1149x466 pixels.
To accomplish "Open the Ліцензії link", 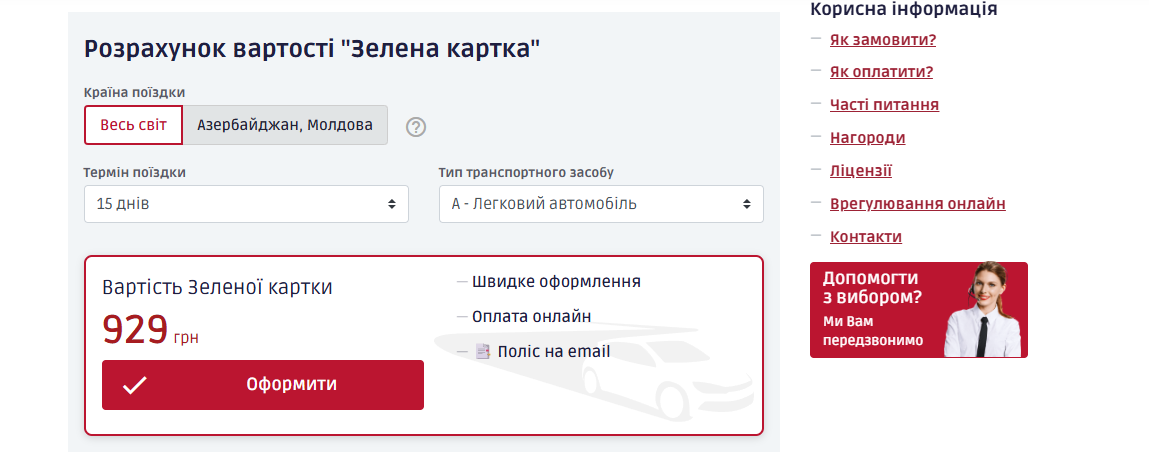I will [860, 171].
